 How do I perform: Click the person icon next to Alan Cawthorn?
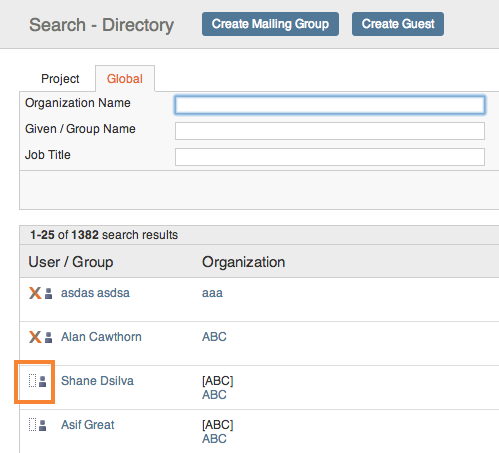coord(48,337)
